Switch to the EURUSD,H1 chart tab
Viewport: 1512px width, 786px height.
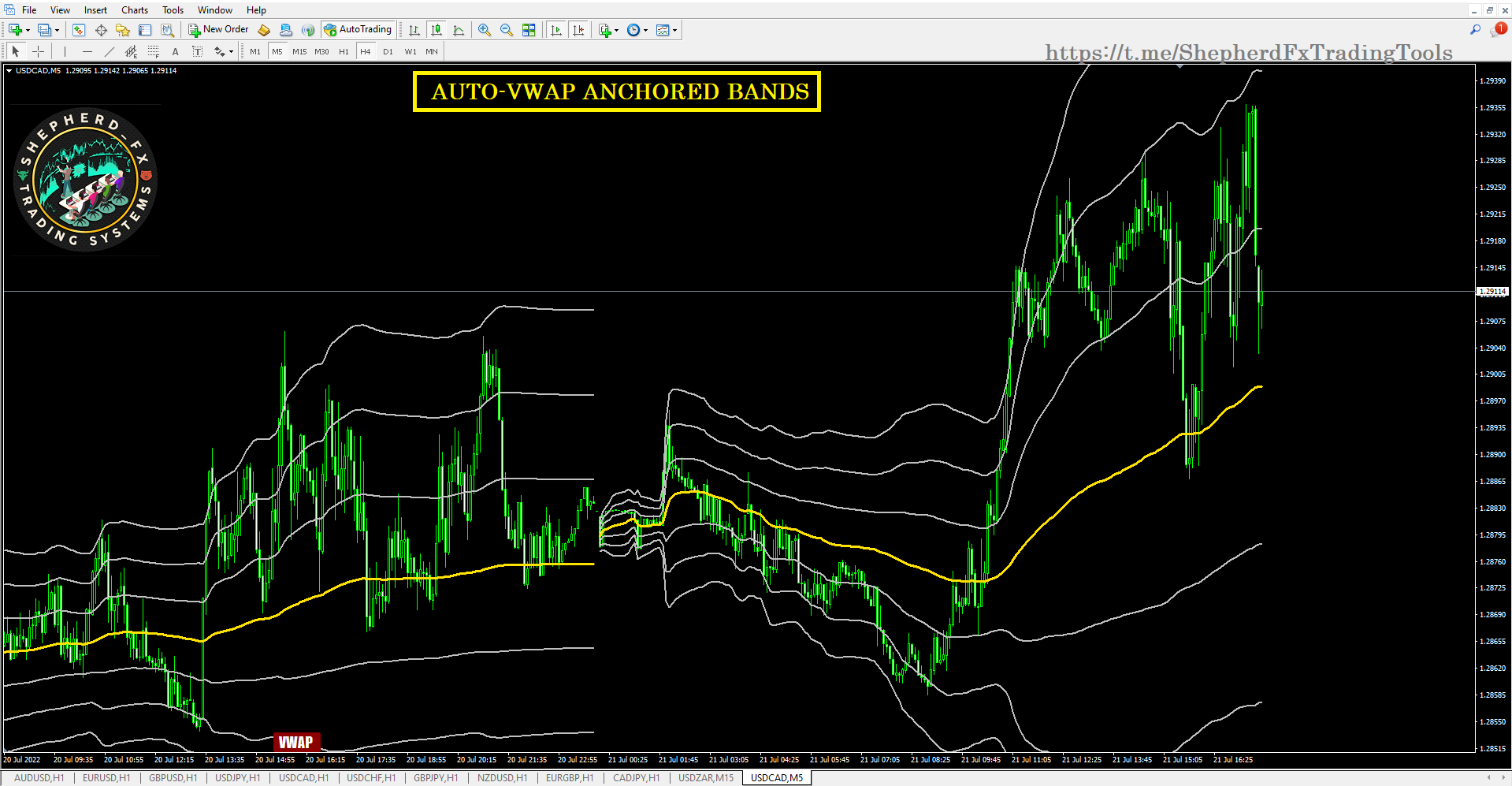pos(106,777)
